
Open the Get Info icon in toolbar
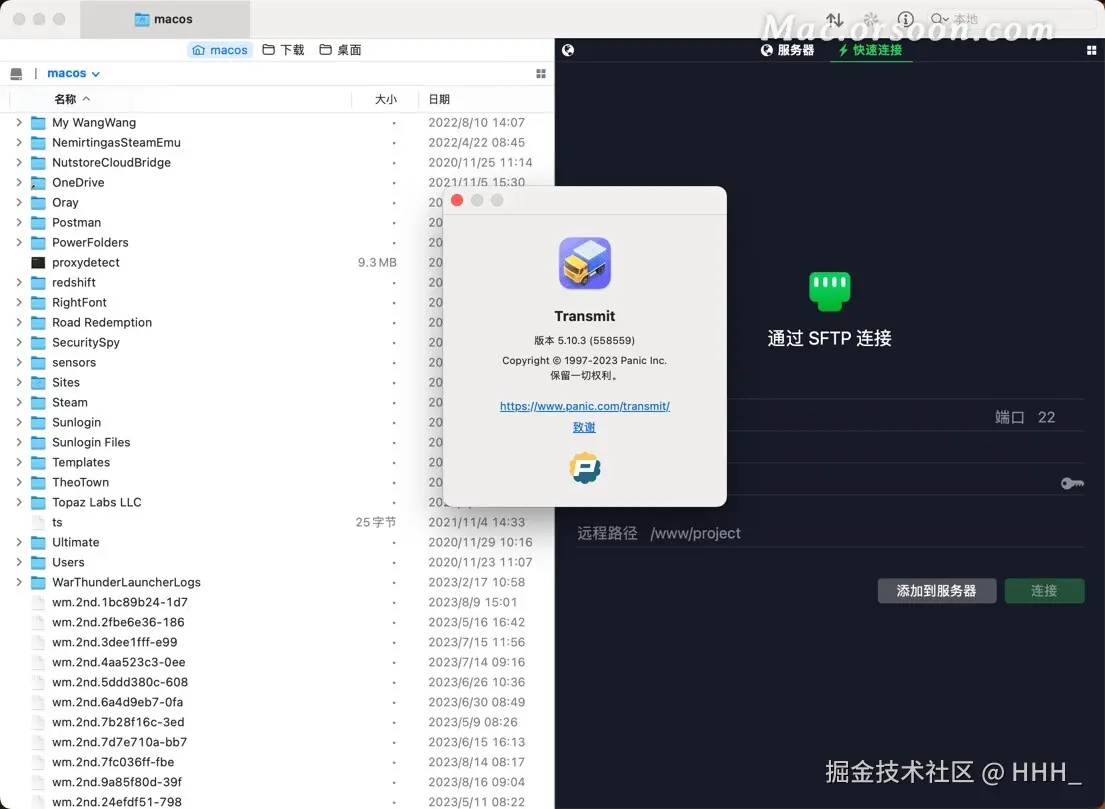(906, 20)
